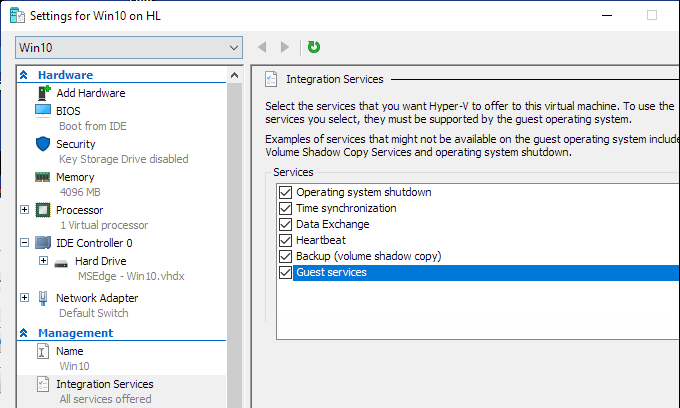Select the BIOS monitor icon

pos(42,111)
